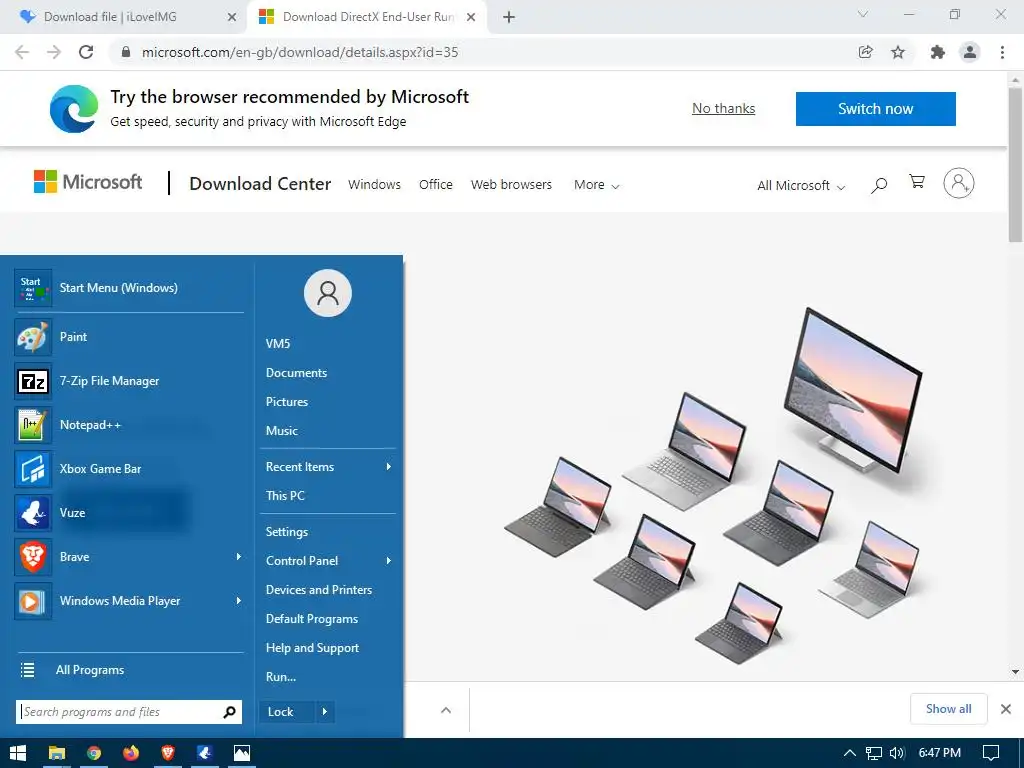Share this page via share icon

pos(865,52)
